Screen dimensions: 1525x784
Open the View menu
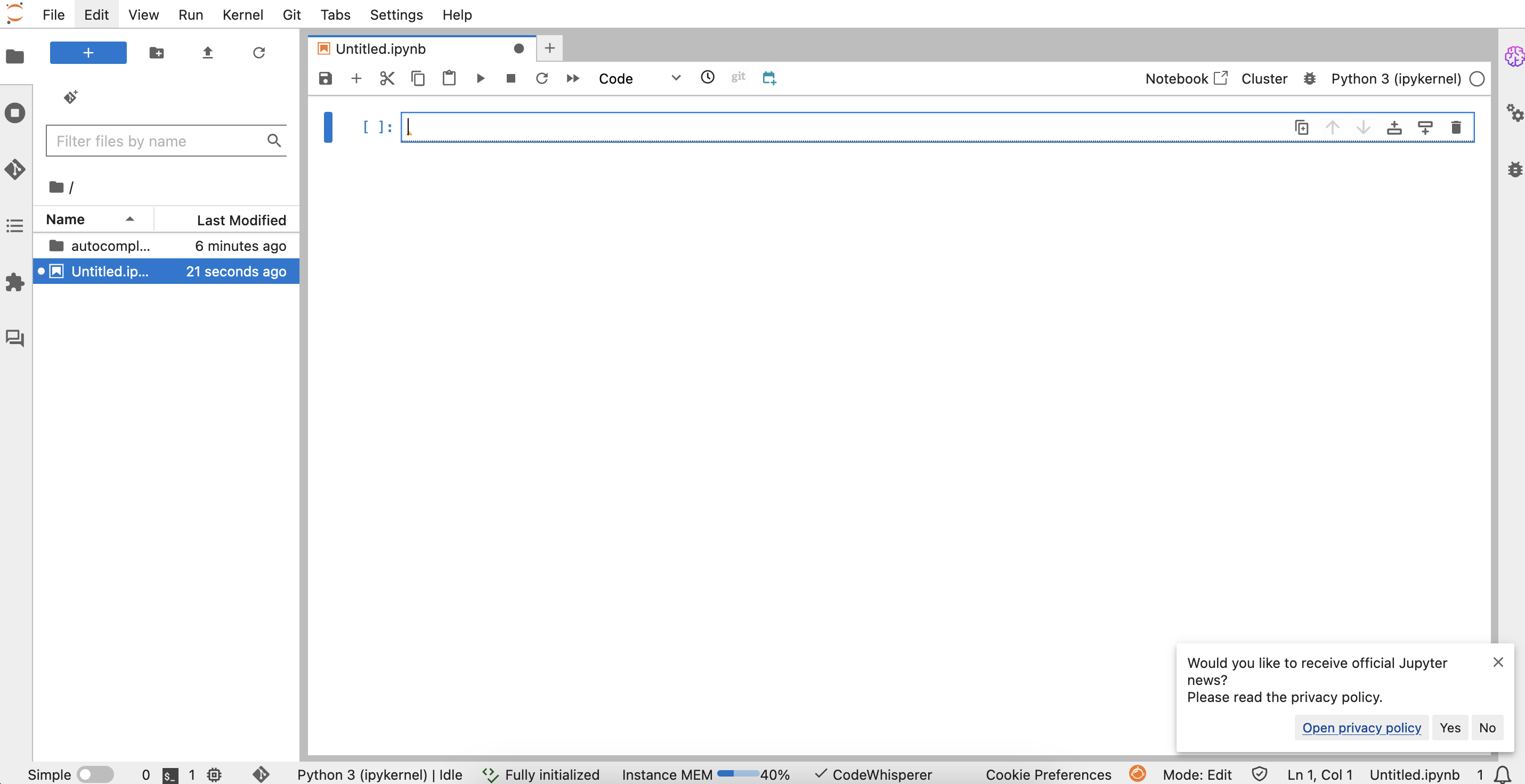(x=143, y=14)
